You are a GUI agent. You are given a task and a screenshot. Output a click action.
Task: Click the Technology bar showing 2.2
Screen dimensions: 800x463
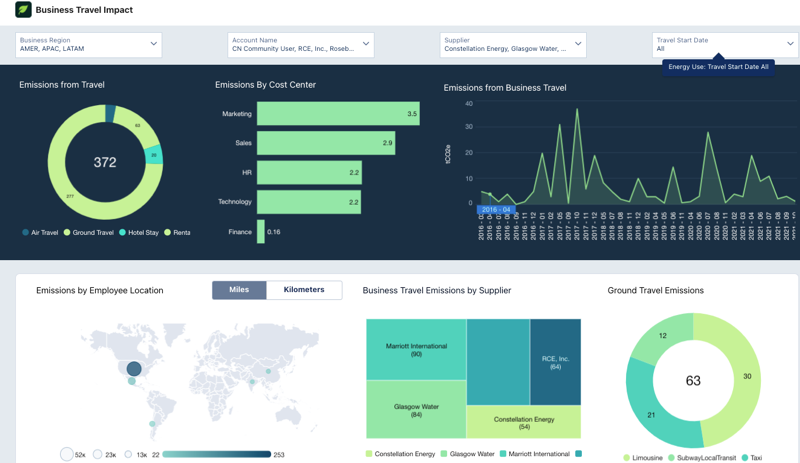coord(309,202)
